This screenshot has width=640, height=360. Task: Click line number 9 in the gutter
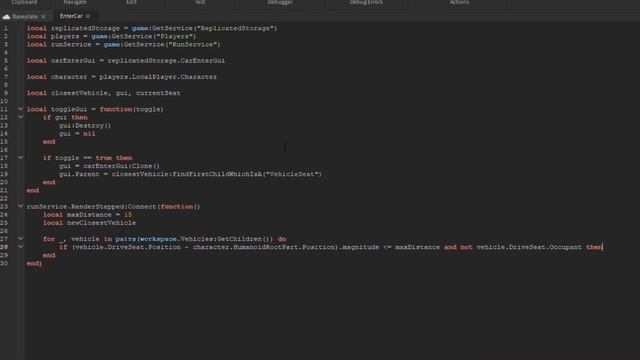[6, 93]
